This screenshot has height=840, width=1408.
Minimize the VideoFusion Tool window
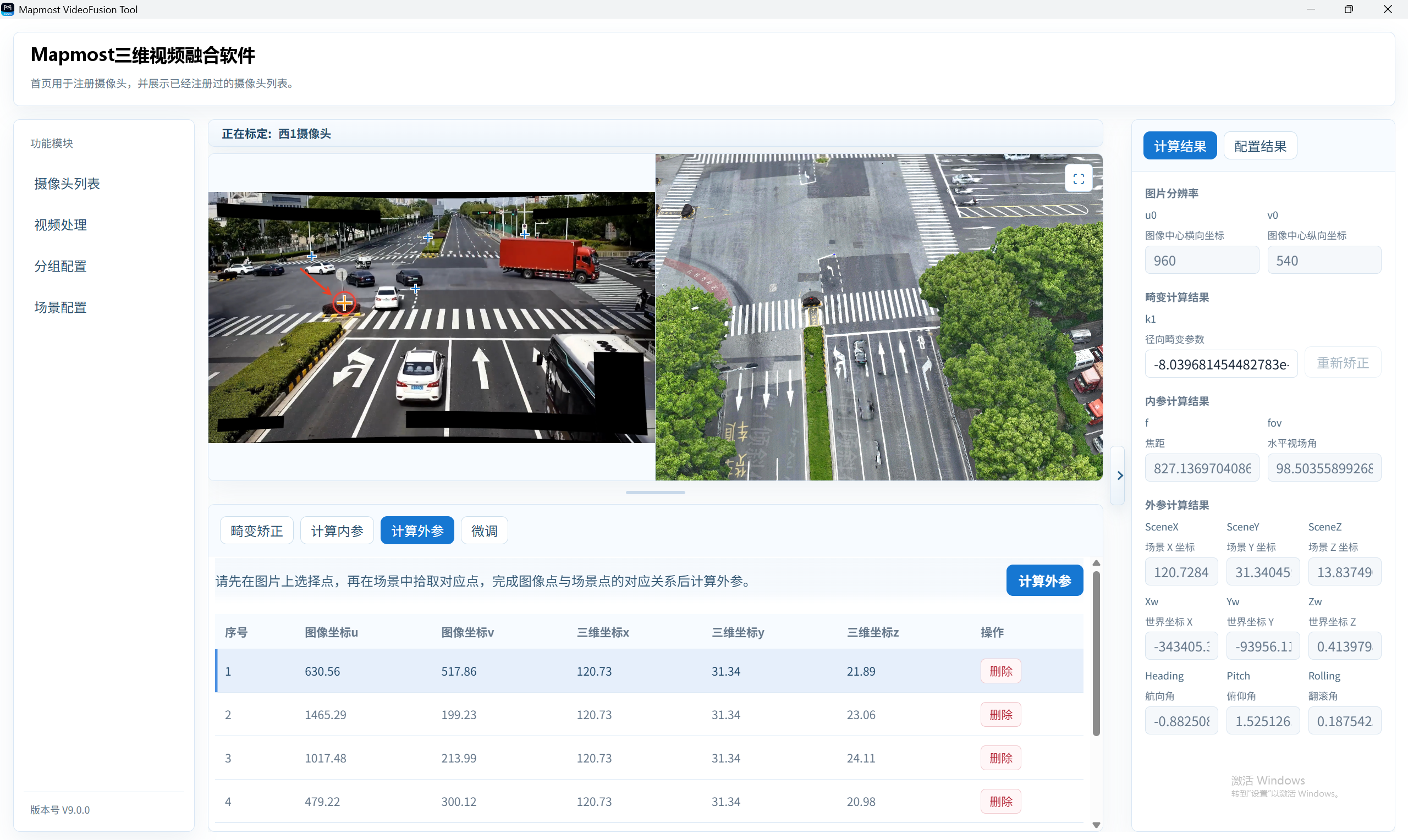pos(1311,9)
